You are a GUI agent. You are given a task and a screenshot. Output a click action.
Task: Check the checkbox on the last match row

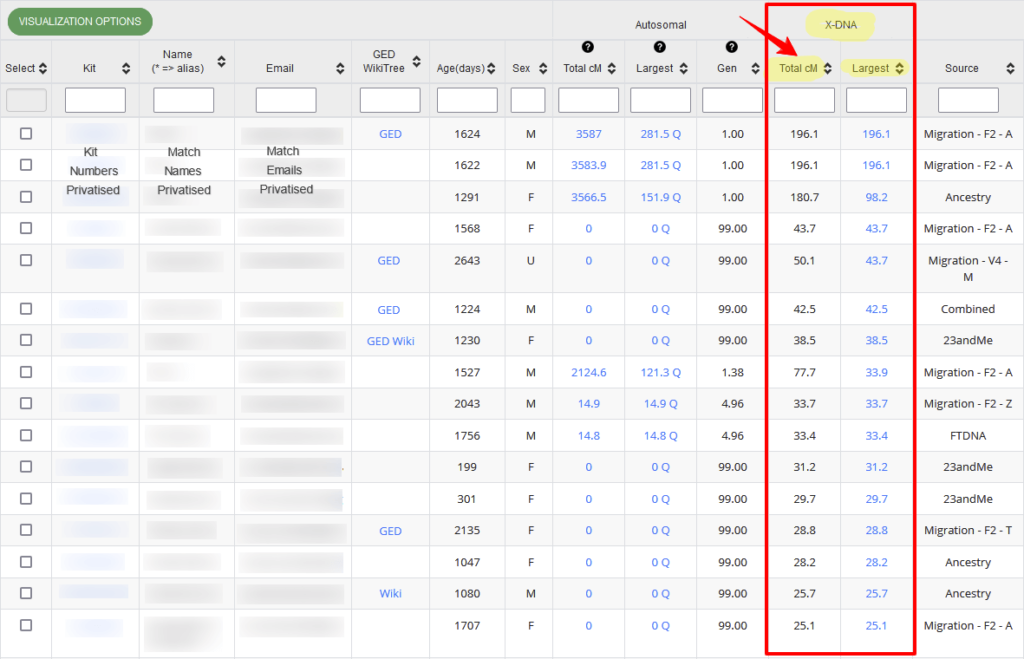tap(25, 626)
